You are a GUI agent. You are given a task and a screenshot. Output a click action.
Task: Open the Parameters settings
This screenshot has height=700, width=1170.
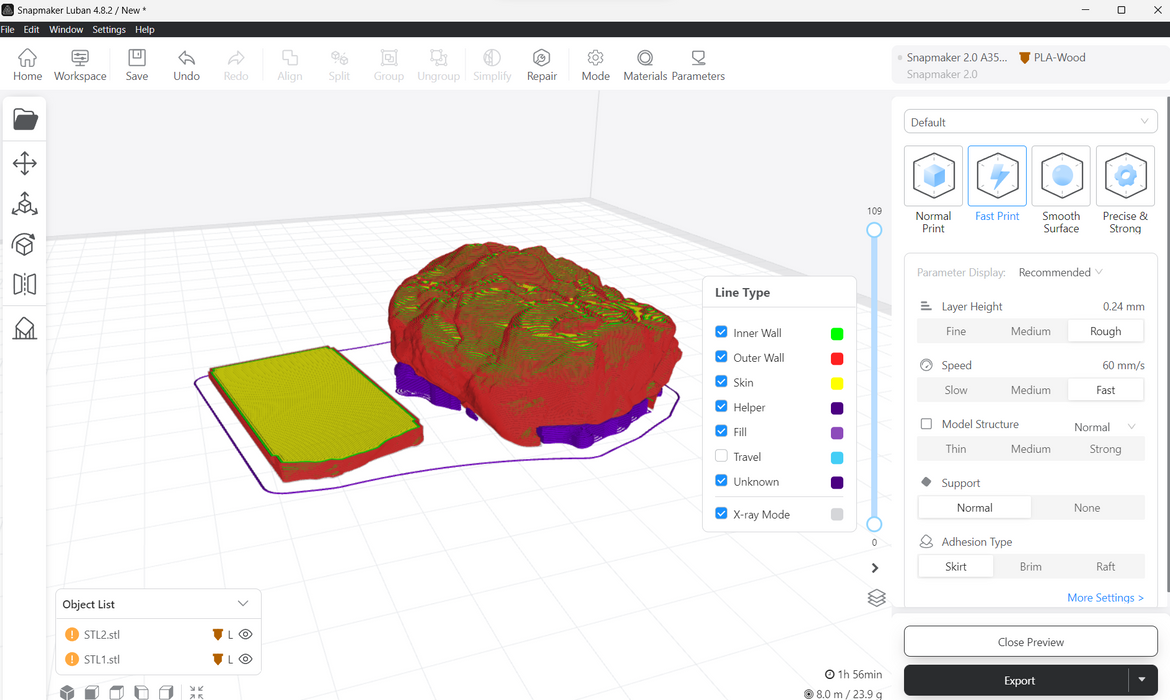coord(698,64)
